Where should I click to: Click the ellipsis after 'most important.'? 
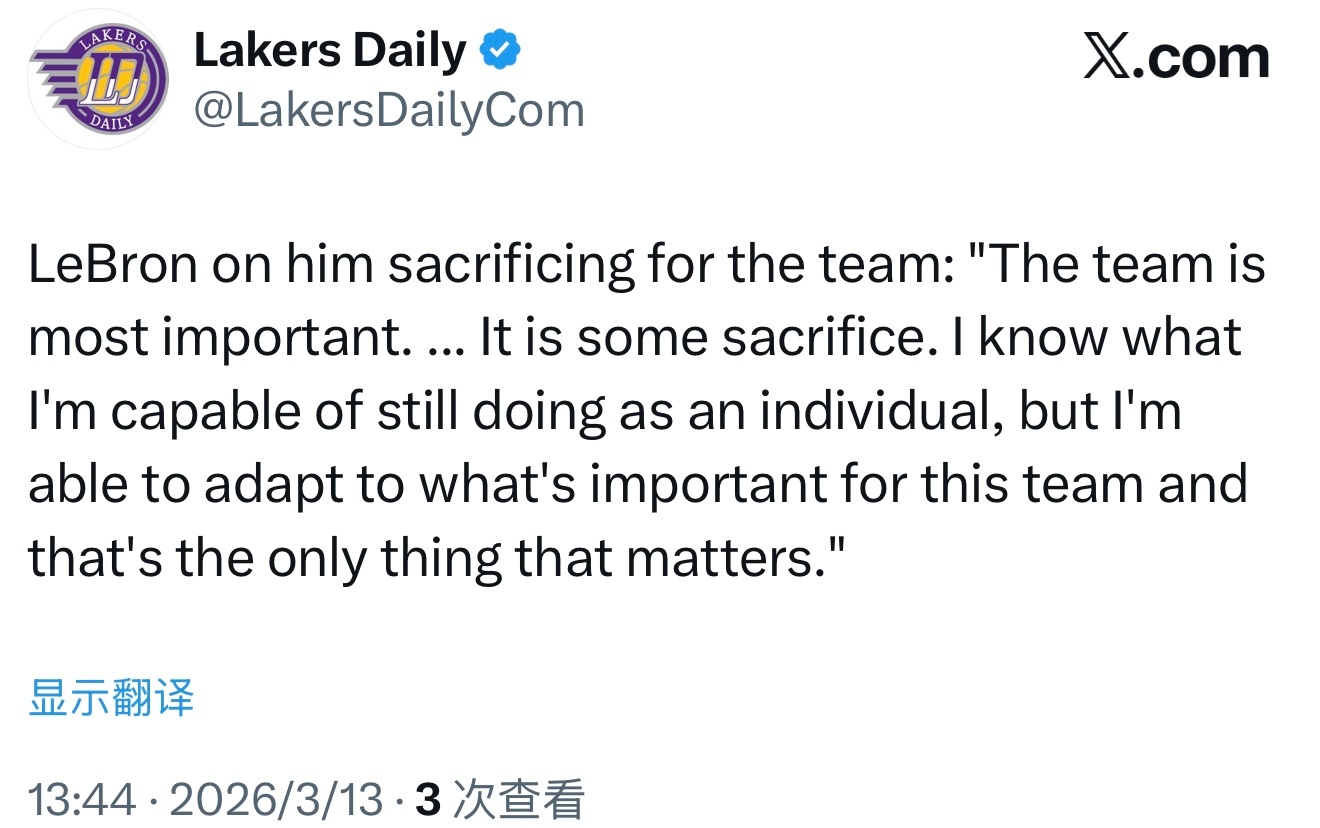click(445, 339)
